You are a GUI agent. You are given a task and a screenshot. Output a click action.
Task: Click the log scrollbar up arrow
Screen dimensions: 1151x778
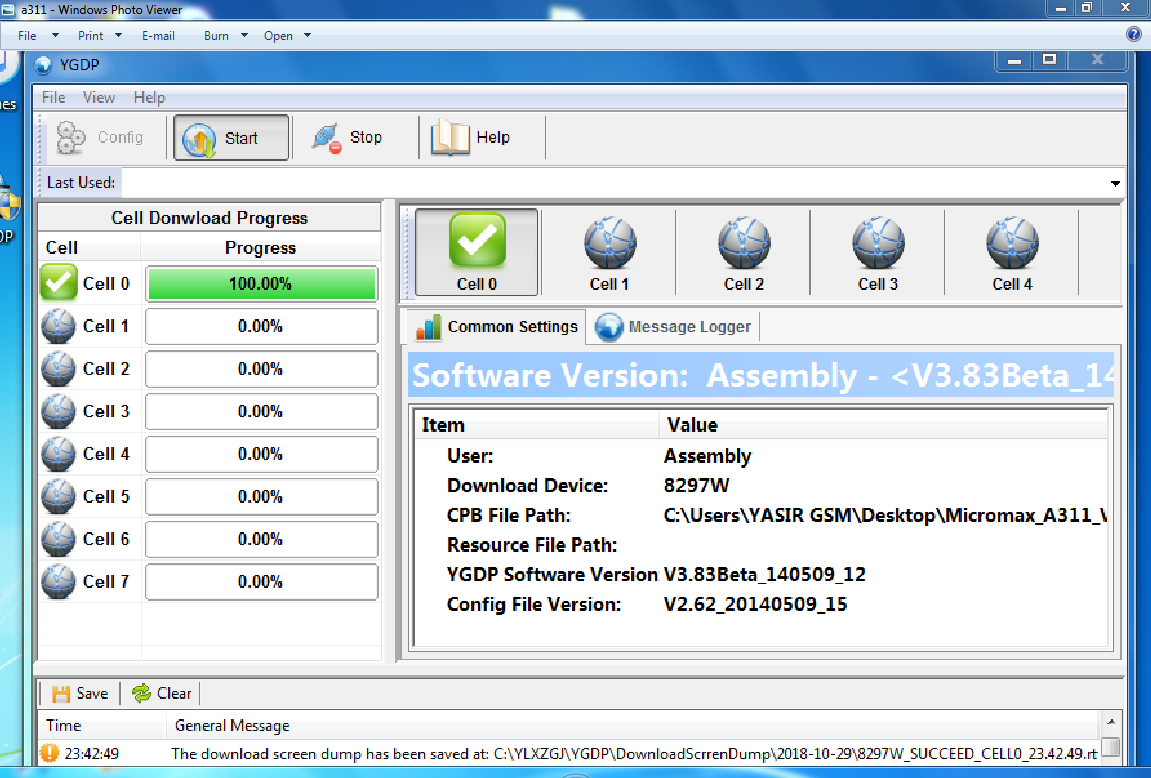point(1111,722)
